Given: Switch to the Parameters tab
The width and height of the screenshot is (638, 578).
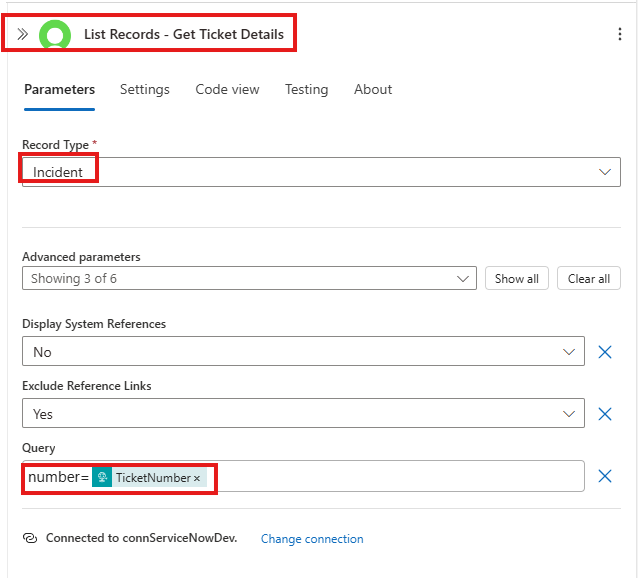Looking at the screenshot, I should click(x=59, y=89).
